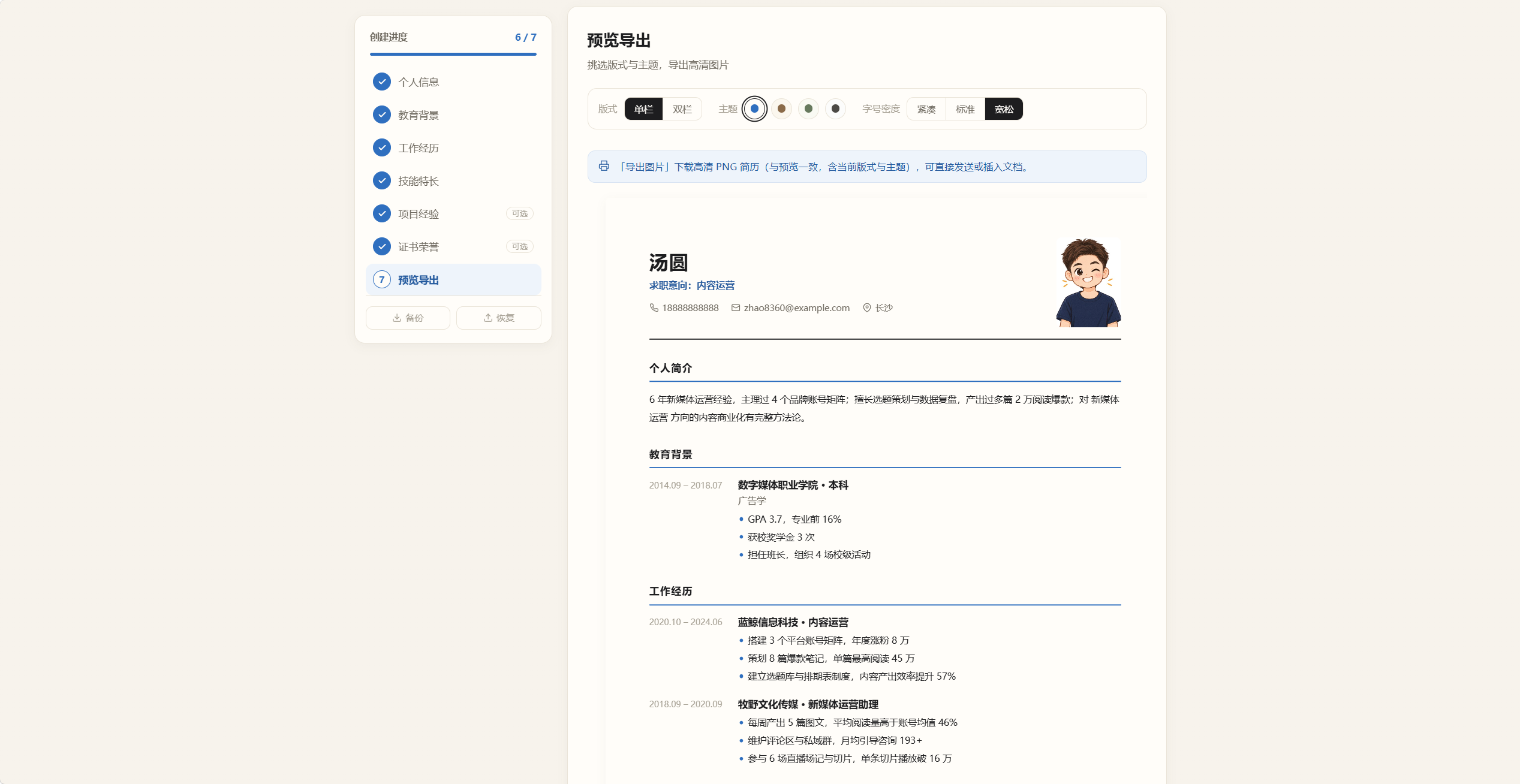Click the printer icon in export tip
The image size is (1520, 784).
pyautogui.click(x=604, y=166)
